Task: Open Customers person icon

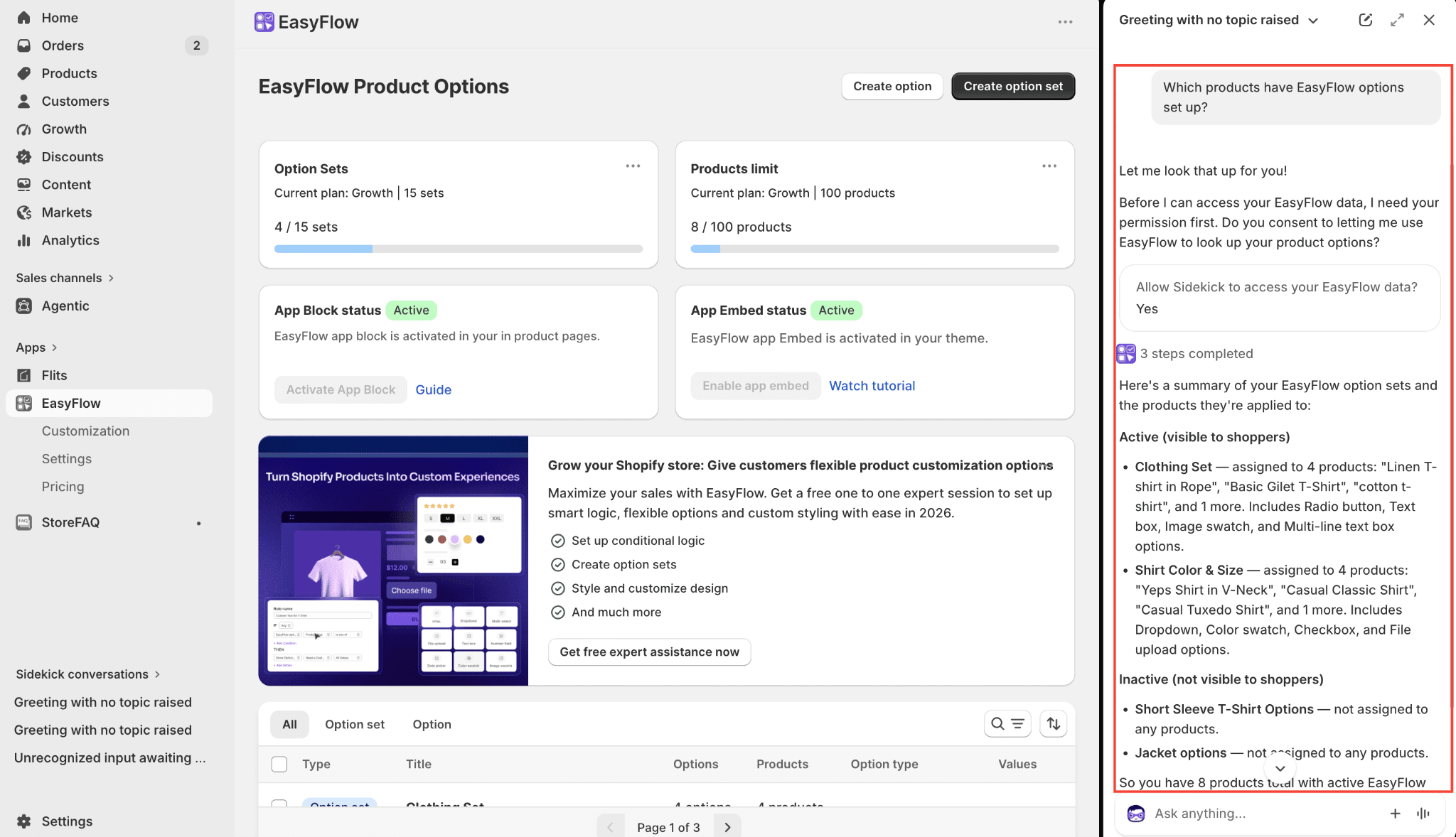Action: pyautogui.click(x=24, y=101)
